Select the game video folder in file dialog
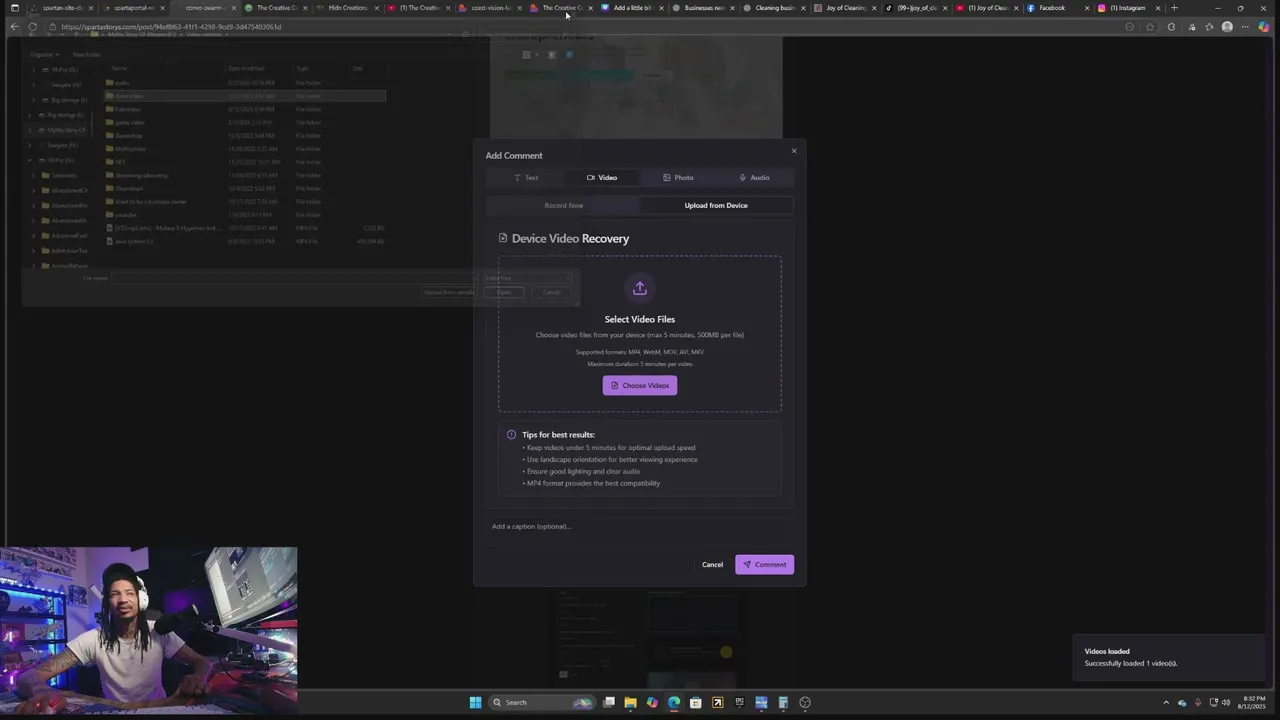Viewport: 1280px width, 720px height. tap(245, 123)
